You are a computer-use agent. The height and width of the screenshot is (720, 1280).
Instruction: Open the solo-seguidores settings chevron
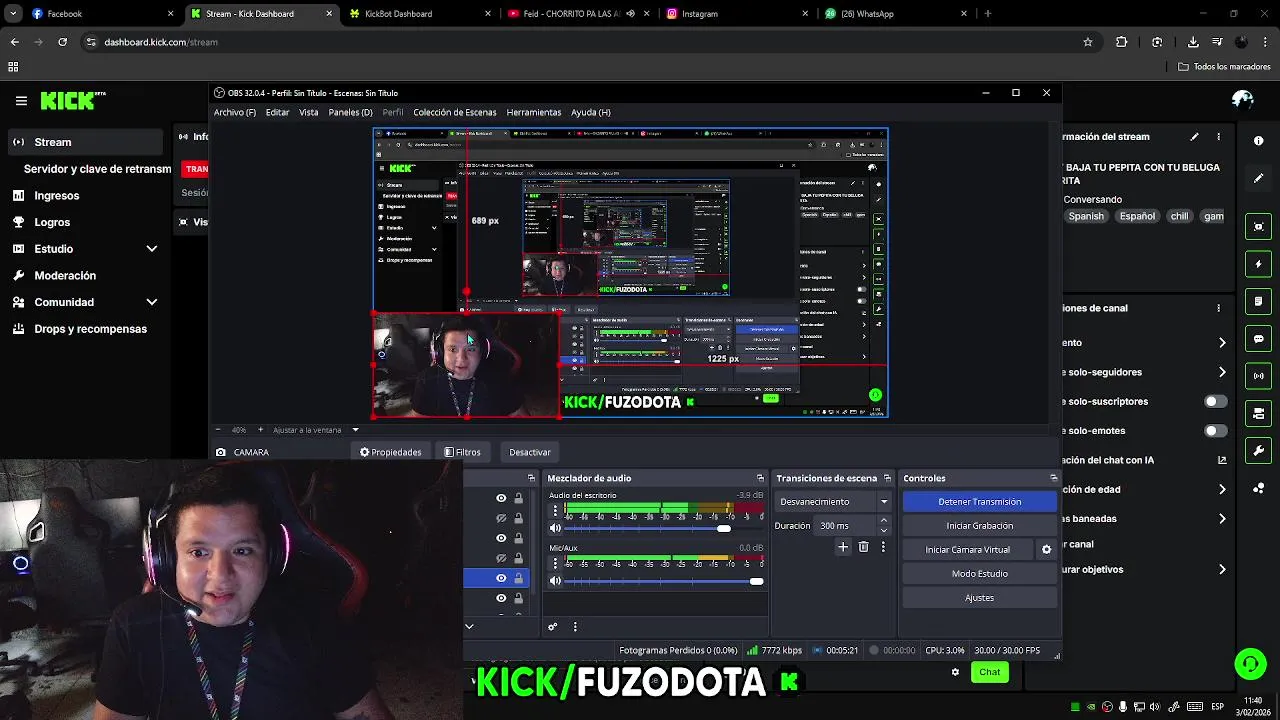[x=1222, y=372]
